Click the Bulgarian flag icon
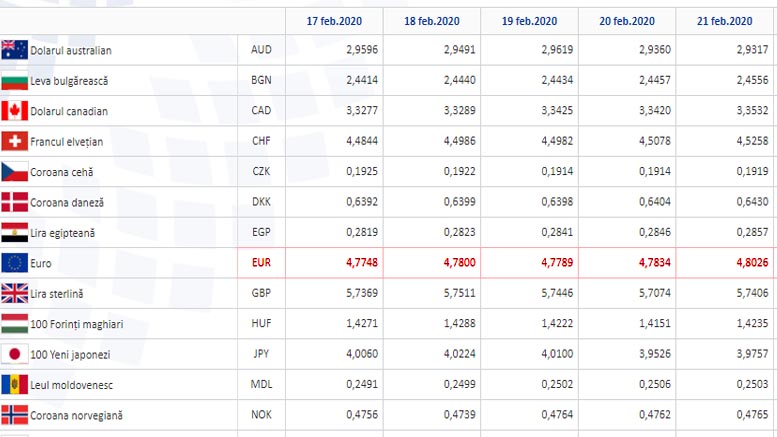777x437 pixels. point(14,80)
